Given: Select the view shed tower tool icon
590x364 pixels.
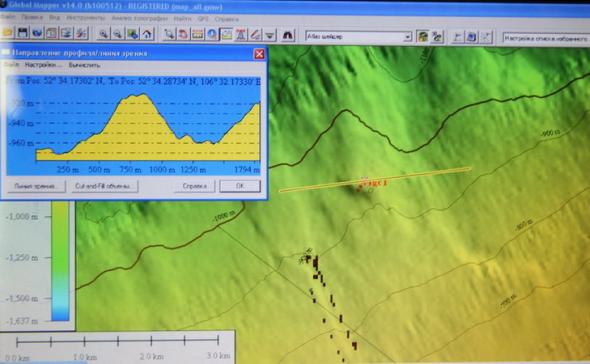Looking at the screenshot, I should click(x=241, y=35).
